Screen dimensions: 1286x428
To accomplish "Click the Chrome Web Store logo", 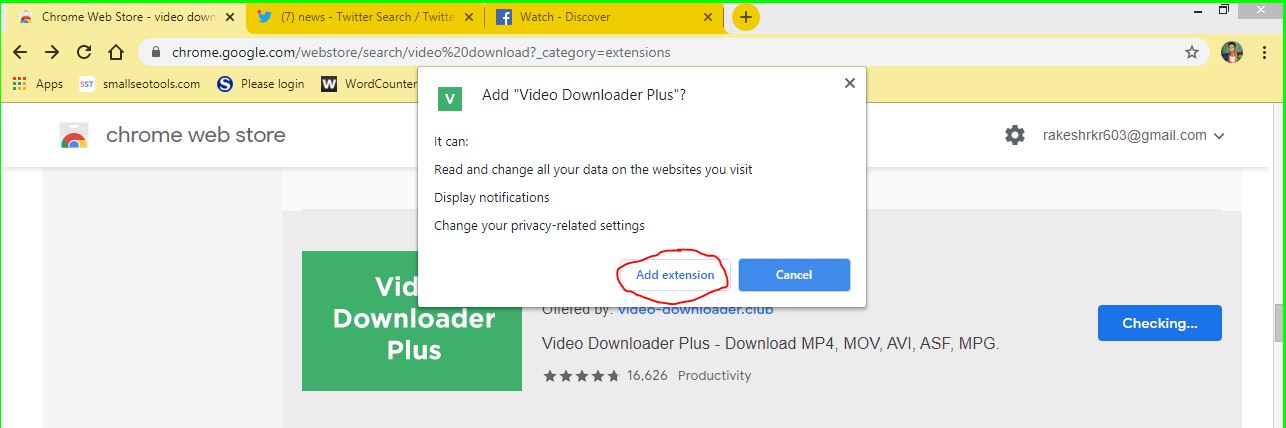I will 74,136.
